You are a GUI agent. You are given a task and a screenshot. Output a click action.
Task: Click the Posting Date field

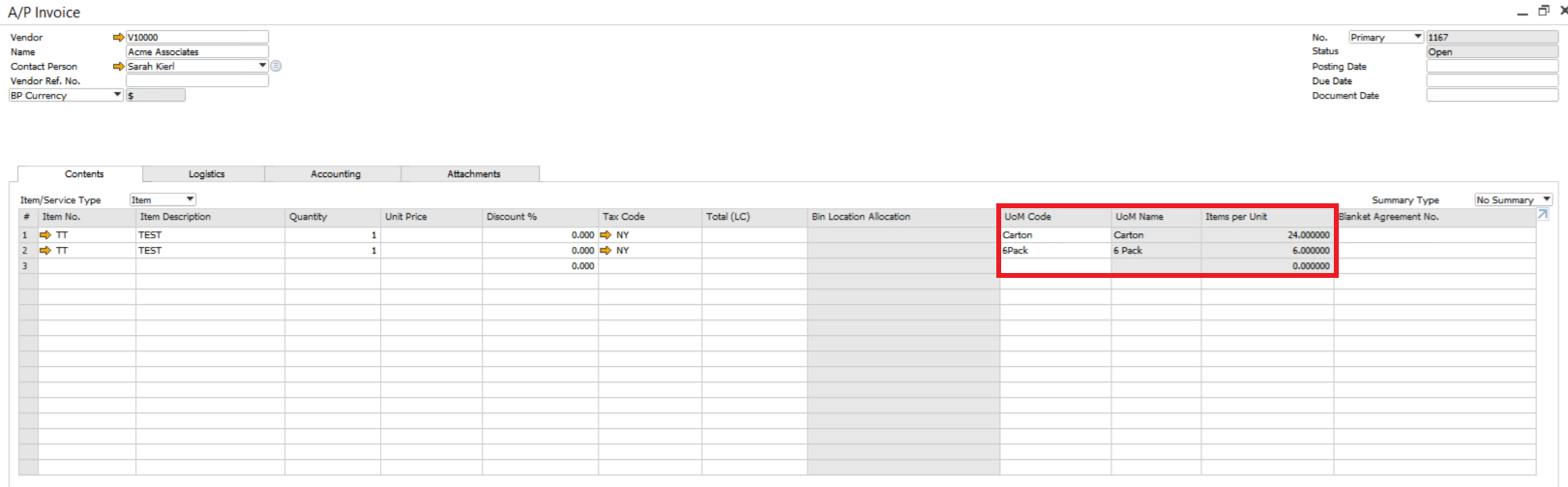pyautogui.click(x=1491, y=67)
